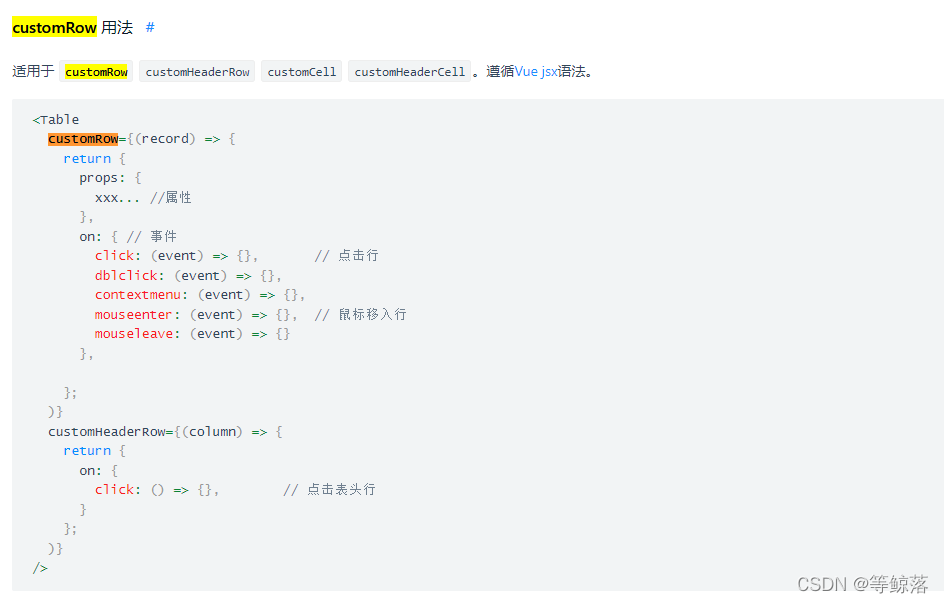This screenshot has height=603, width=944.
Task: Click the mouseleave handler line
Action: point(133,333)
